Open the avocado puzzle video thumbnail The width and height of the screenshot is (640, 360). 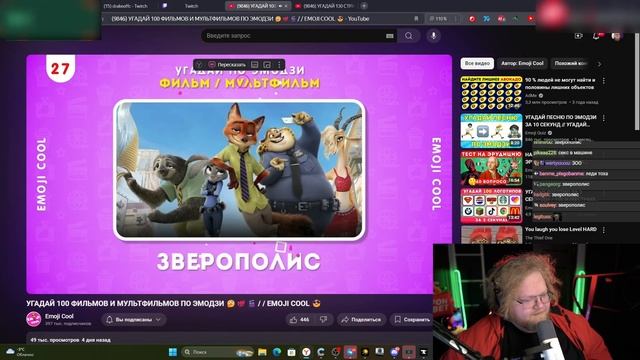pos(491,93)
